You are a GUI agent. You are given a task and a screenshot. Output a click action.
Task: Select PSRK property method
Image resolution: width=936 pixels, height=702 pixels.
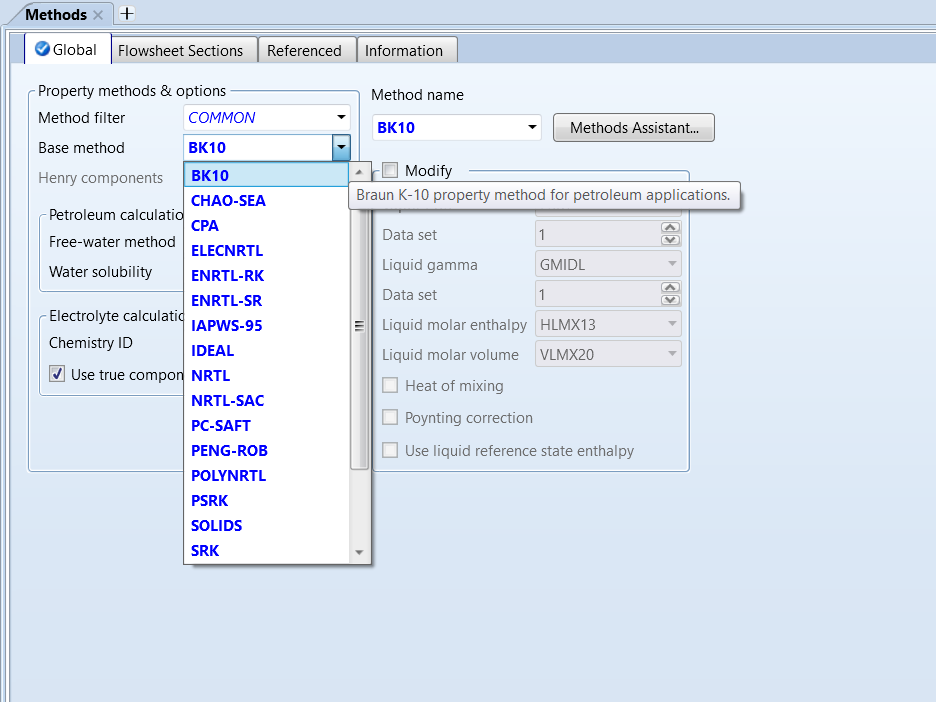click(266, 501)
